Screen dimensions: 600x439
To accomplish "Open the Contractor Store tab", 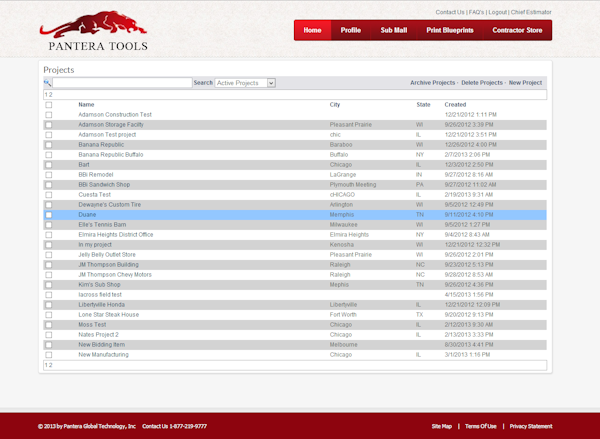I will 517,30.
